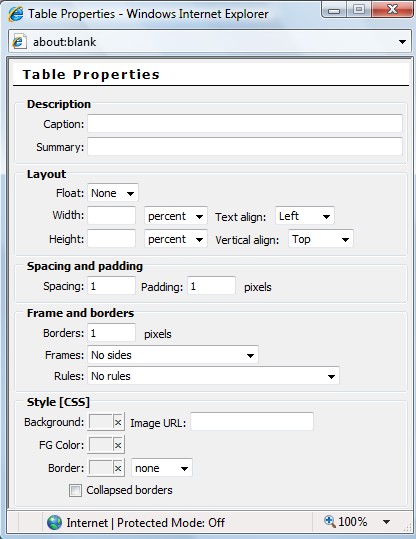Click the Internet globe icon in status bar
Viewport: 416px width, 539px height.
click(x=54, y=522)
